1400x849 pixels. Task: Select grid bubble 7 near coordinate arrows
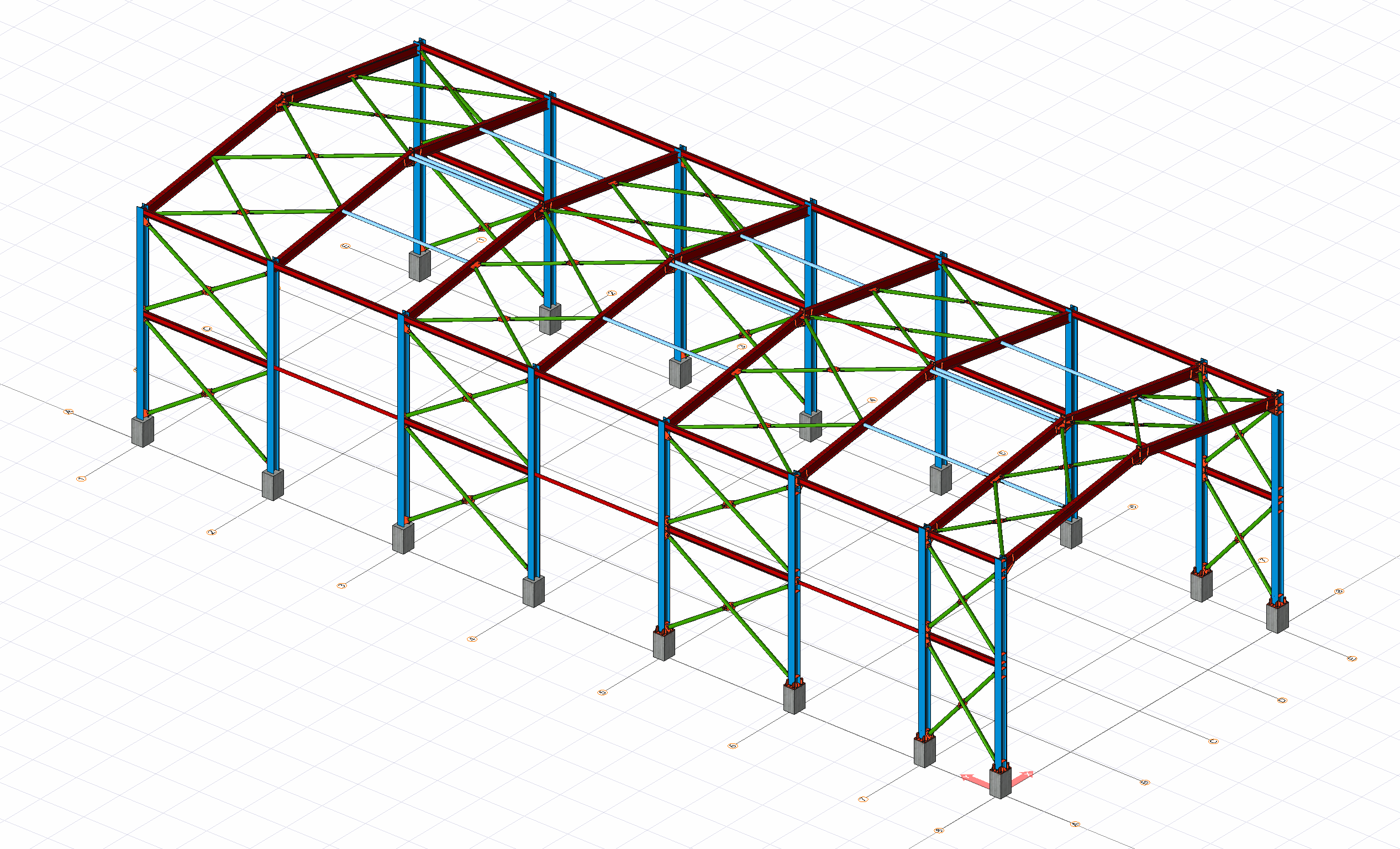863,799
